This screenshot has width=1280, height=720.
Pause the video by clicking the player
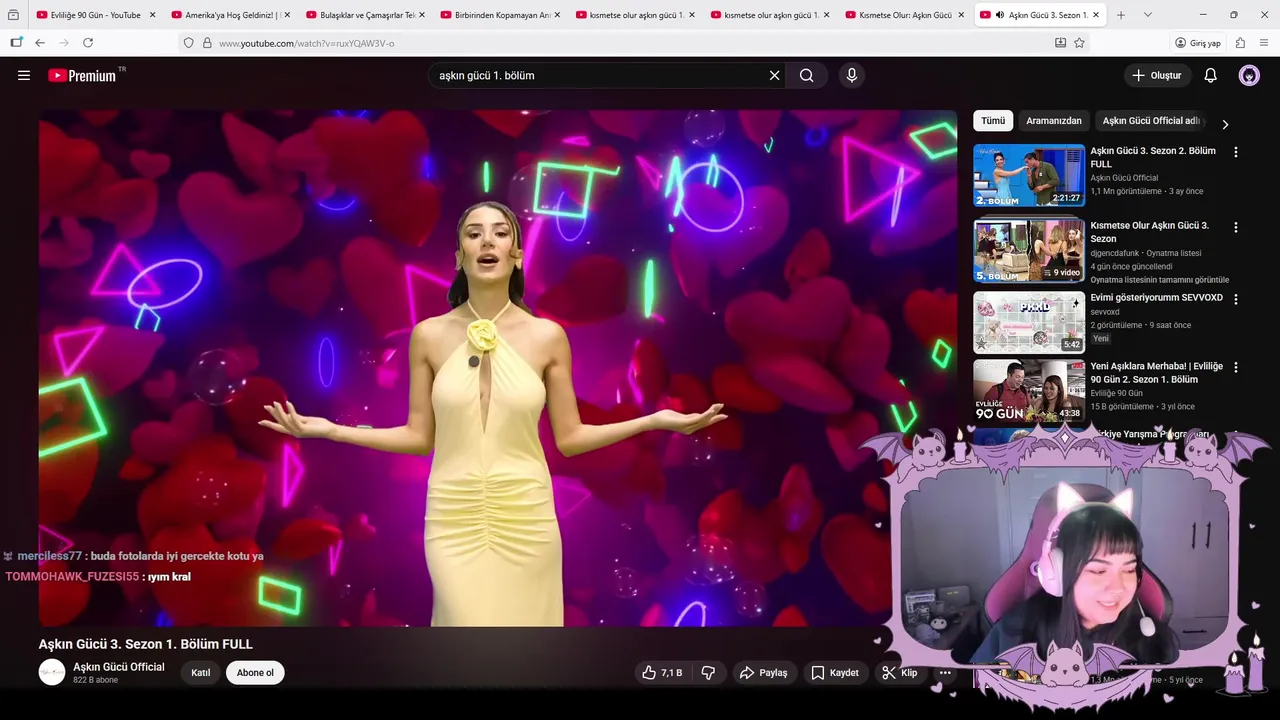[x=497, y=368]
